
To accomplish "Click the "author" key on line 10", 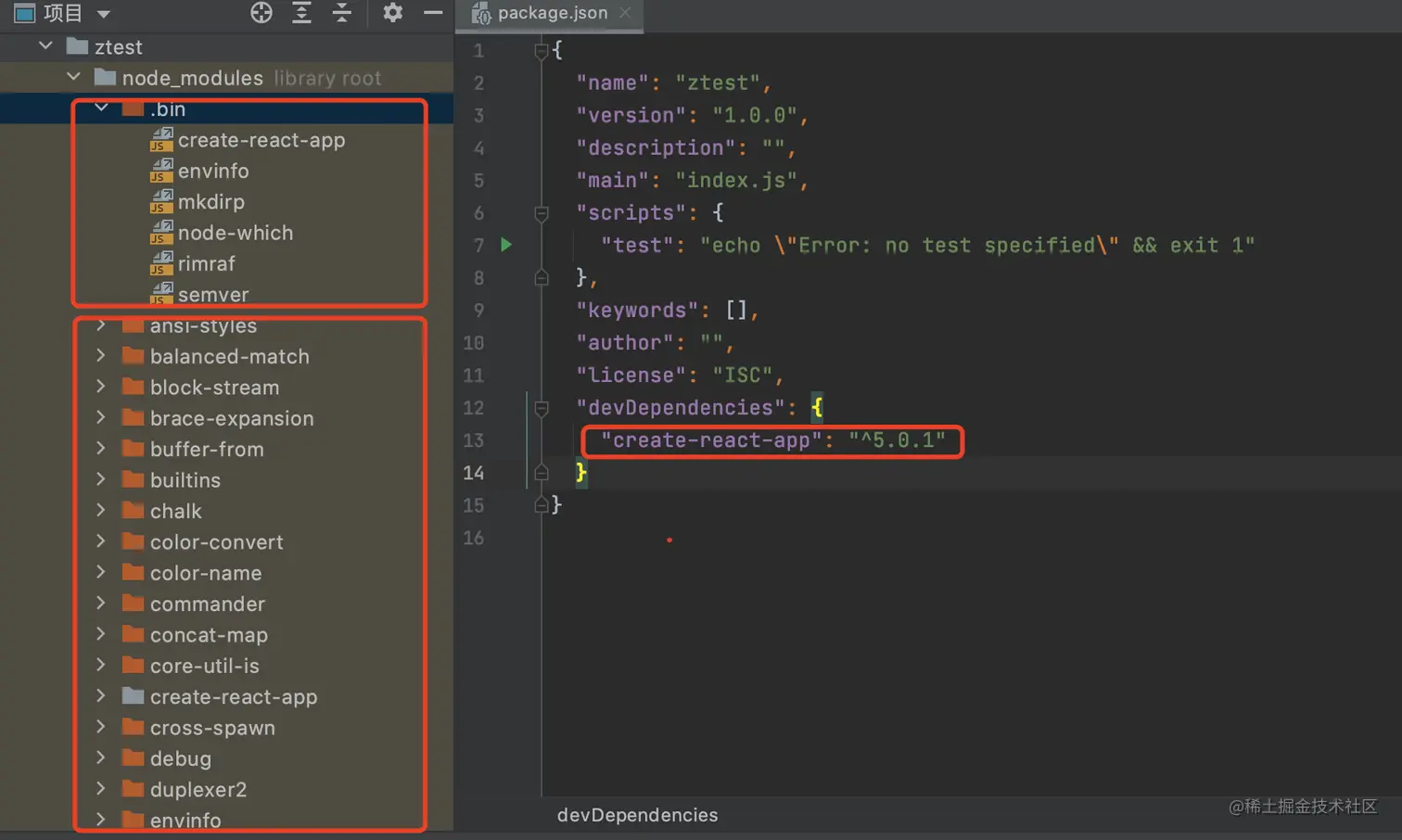I will (625, 342).
